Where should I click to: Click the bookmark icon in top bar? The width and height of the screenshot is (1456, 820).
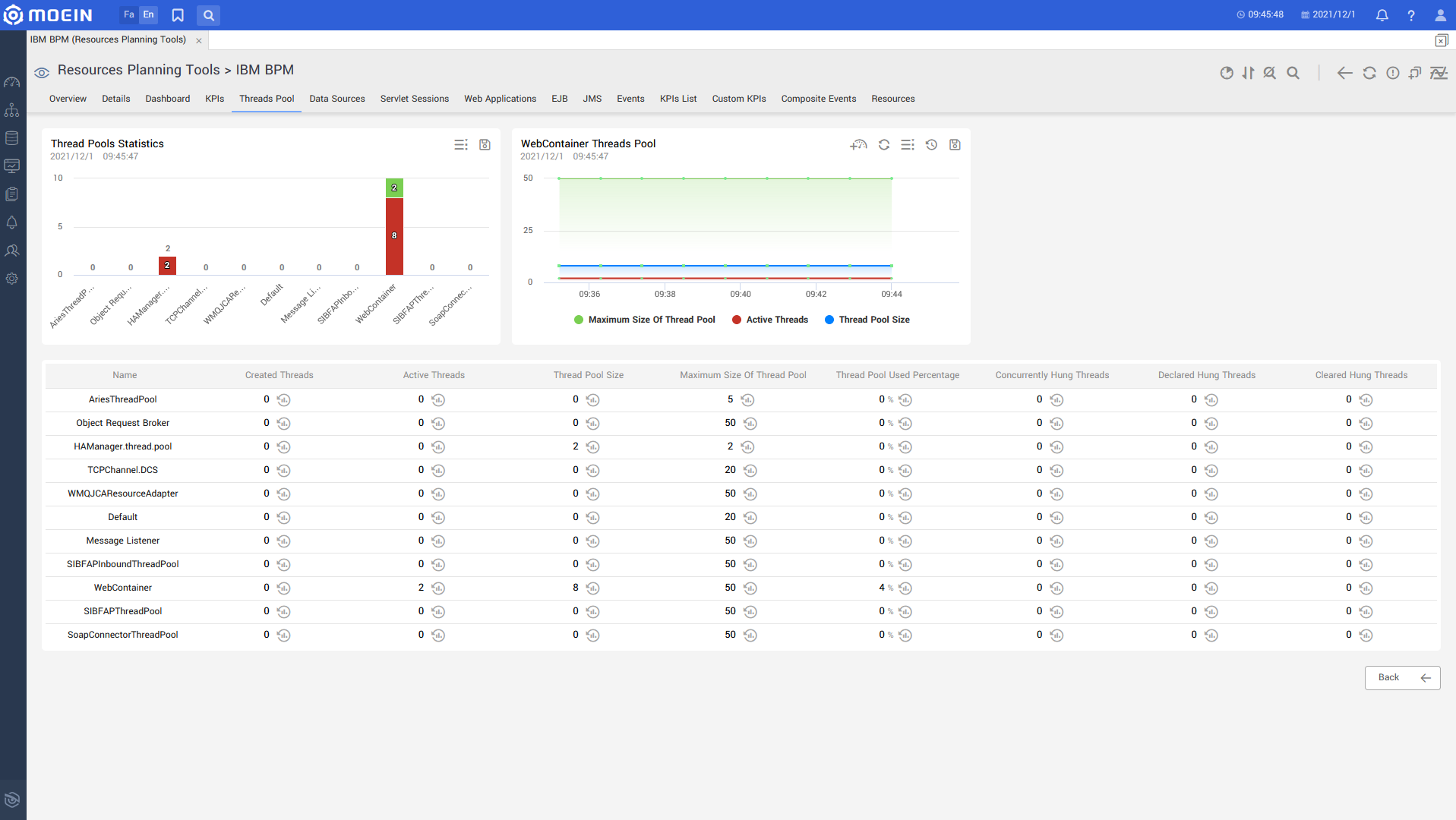pyautogui.click(x=178, y=15)
